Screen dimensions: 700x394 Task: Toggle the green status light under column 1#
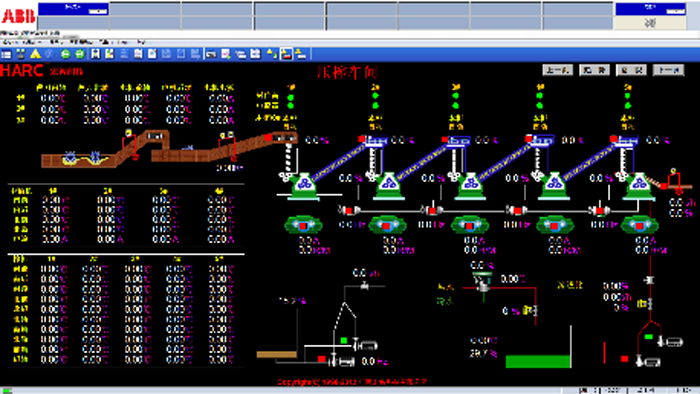click(291, 97)
